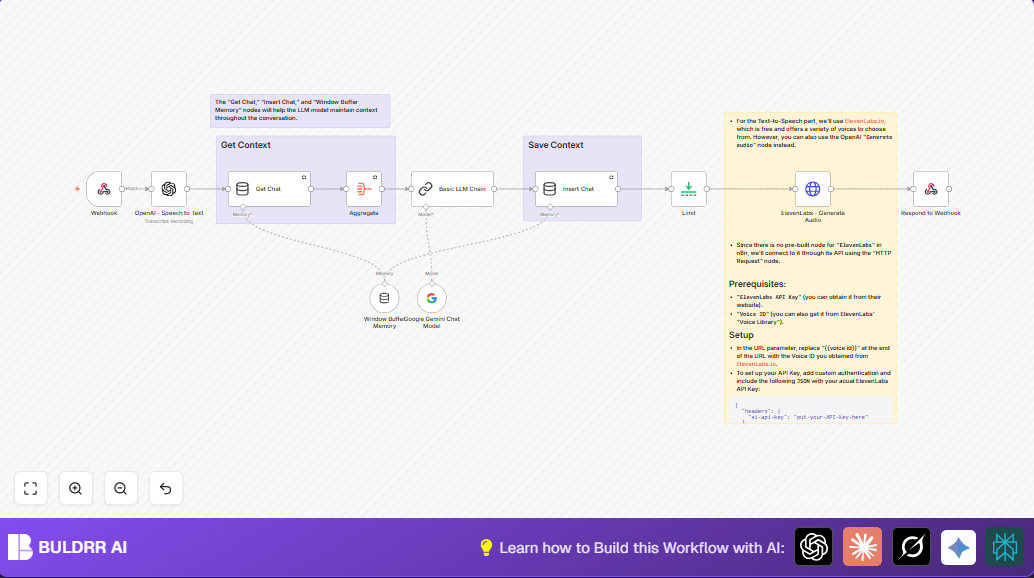Select the Google Gemini Chat Model node
This screenshot has width=1034, height=578.
pos(431,299)
